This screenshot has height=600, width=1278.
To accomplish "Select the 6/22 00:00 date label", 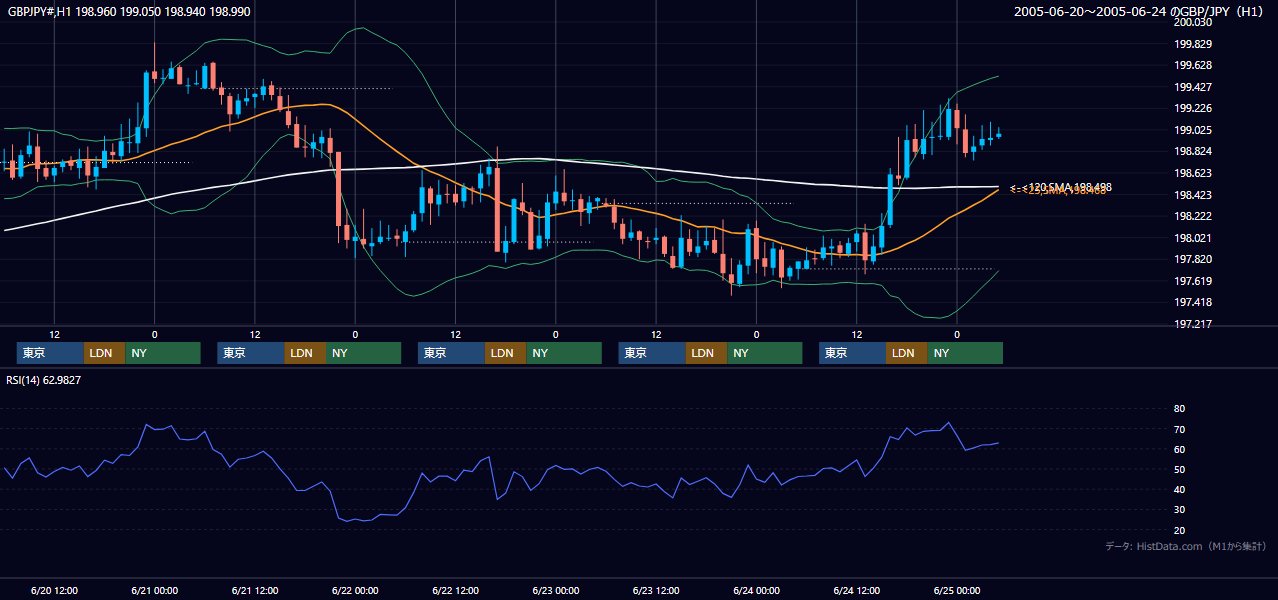I will (x=355, y=590).
